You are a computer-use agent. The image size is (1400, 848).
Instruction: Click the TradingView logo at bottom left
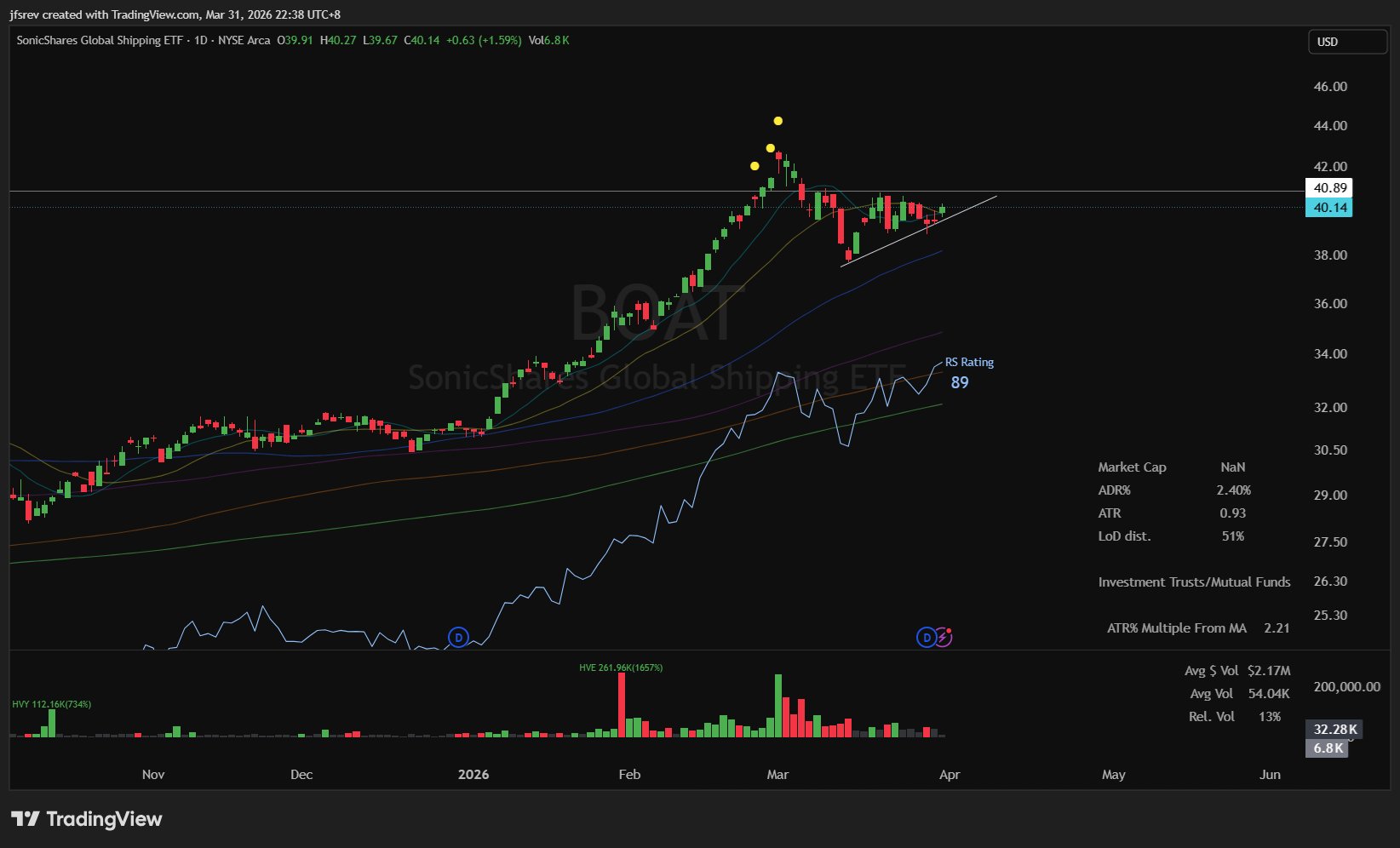(86, 819)
